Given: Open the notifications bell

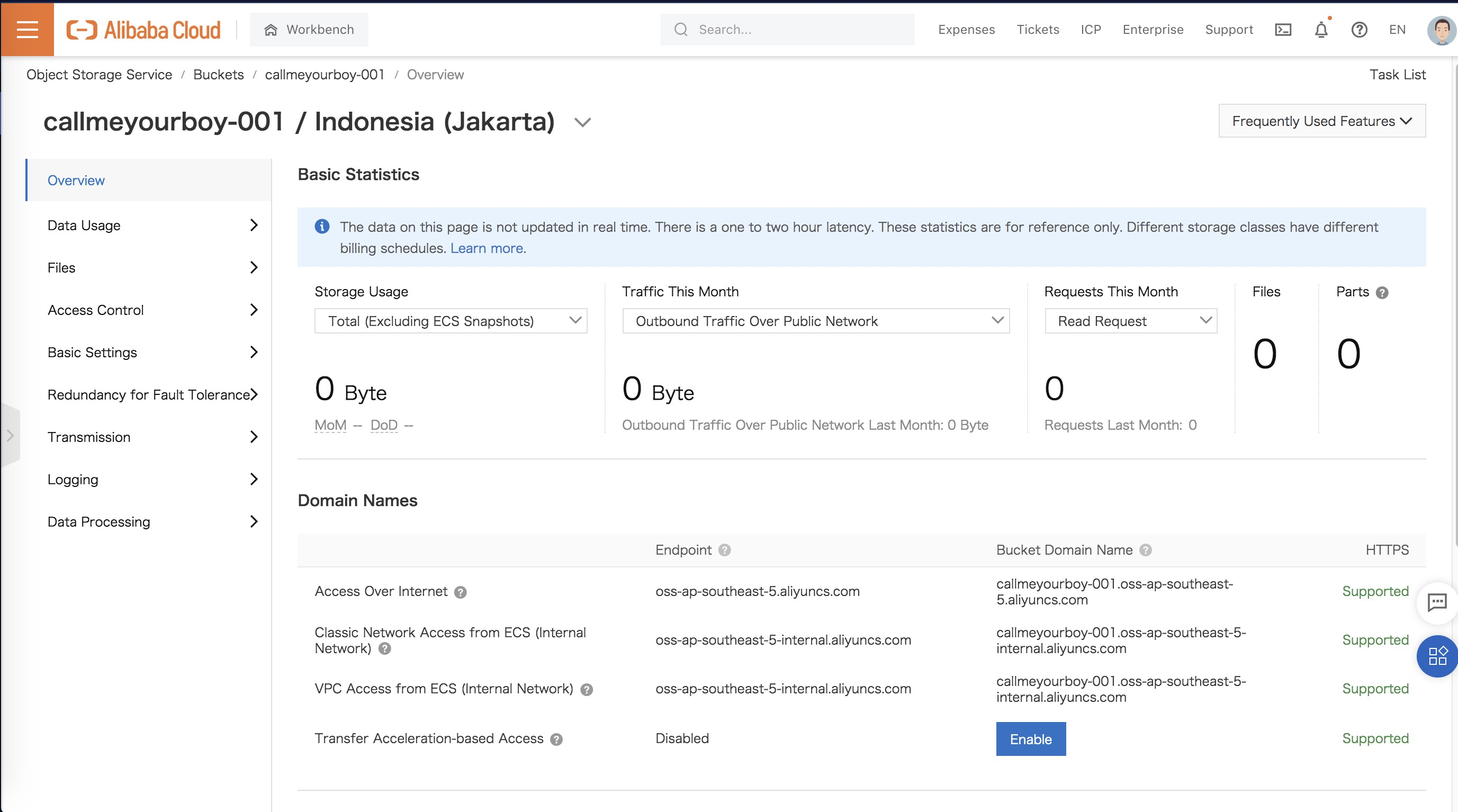Looking at the screenshot, I should tap(1320, 30).
